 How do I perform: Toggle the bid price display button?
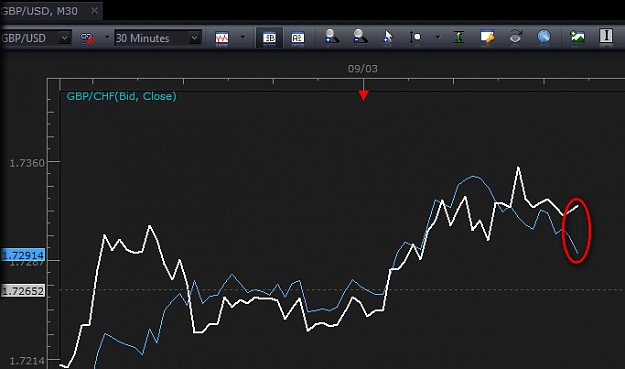(269, 38)
